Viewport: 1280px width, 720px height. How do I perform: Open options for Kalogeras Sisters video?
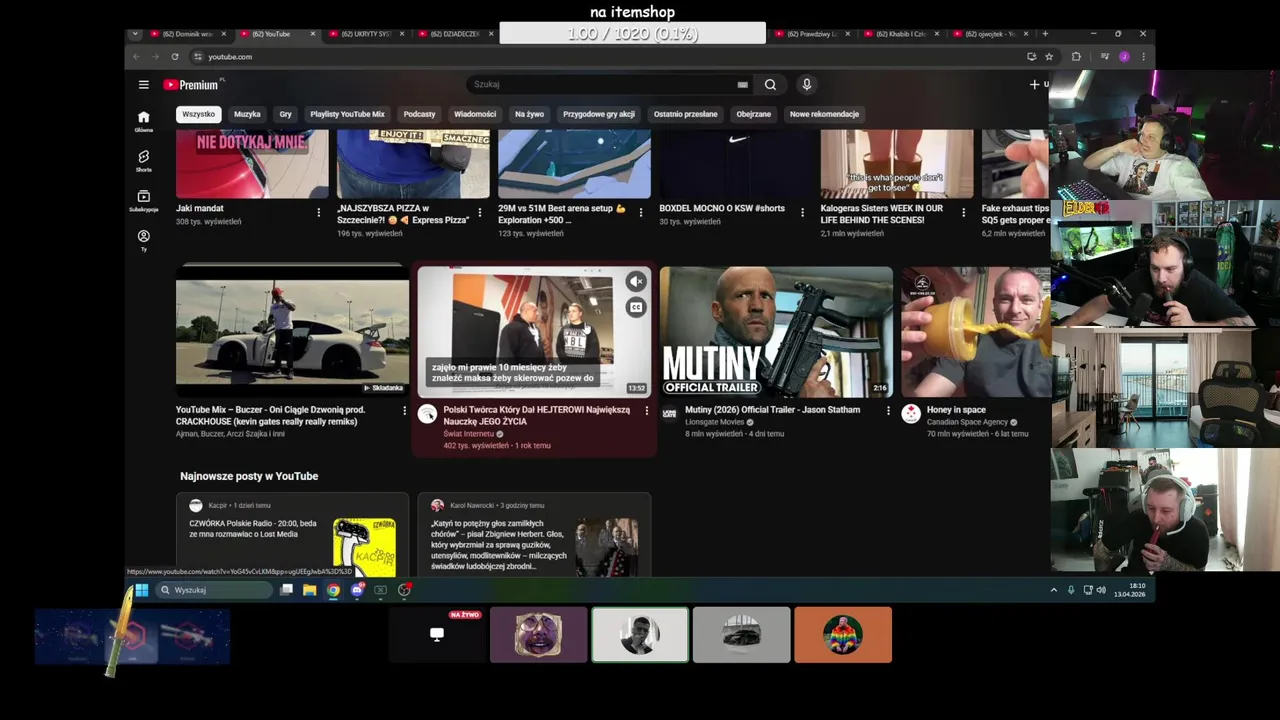coord(963,213)
